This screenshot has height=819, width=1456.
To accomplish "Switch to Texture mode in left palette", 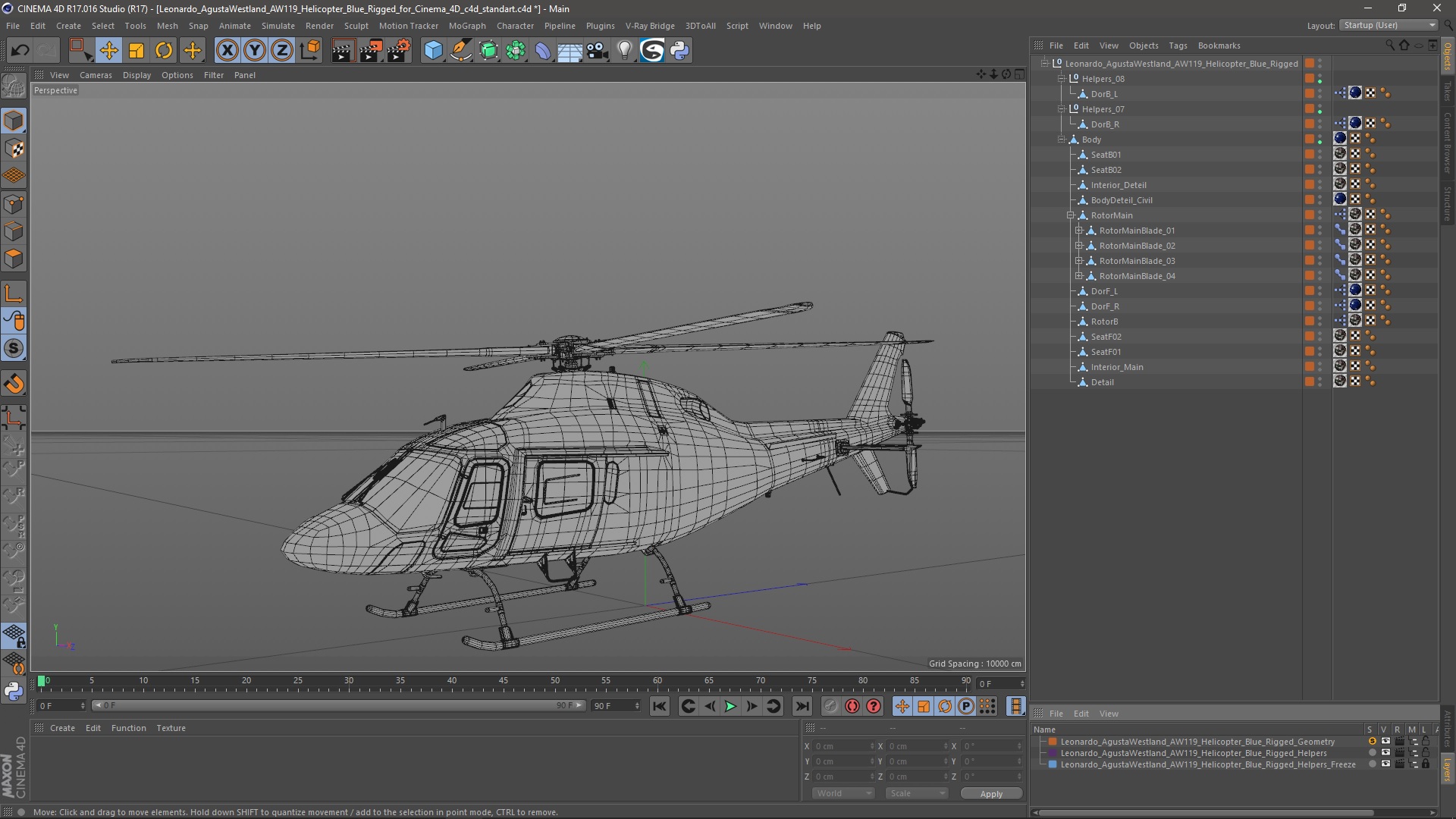I will tap(14, 149).
